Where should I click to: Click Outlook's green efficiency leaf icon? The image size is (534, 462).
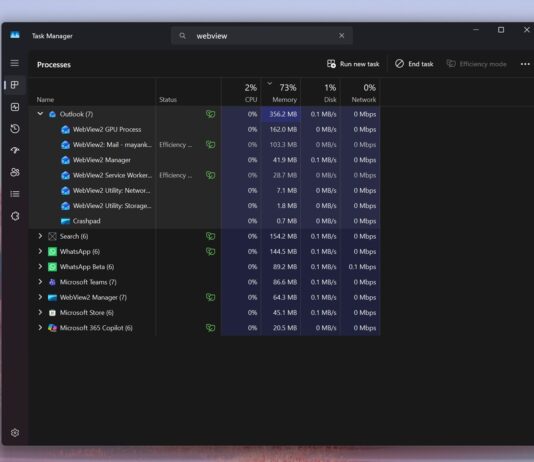click(210, 114)
